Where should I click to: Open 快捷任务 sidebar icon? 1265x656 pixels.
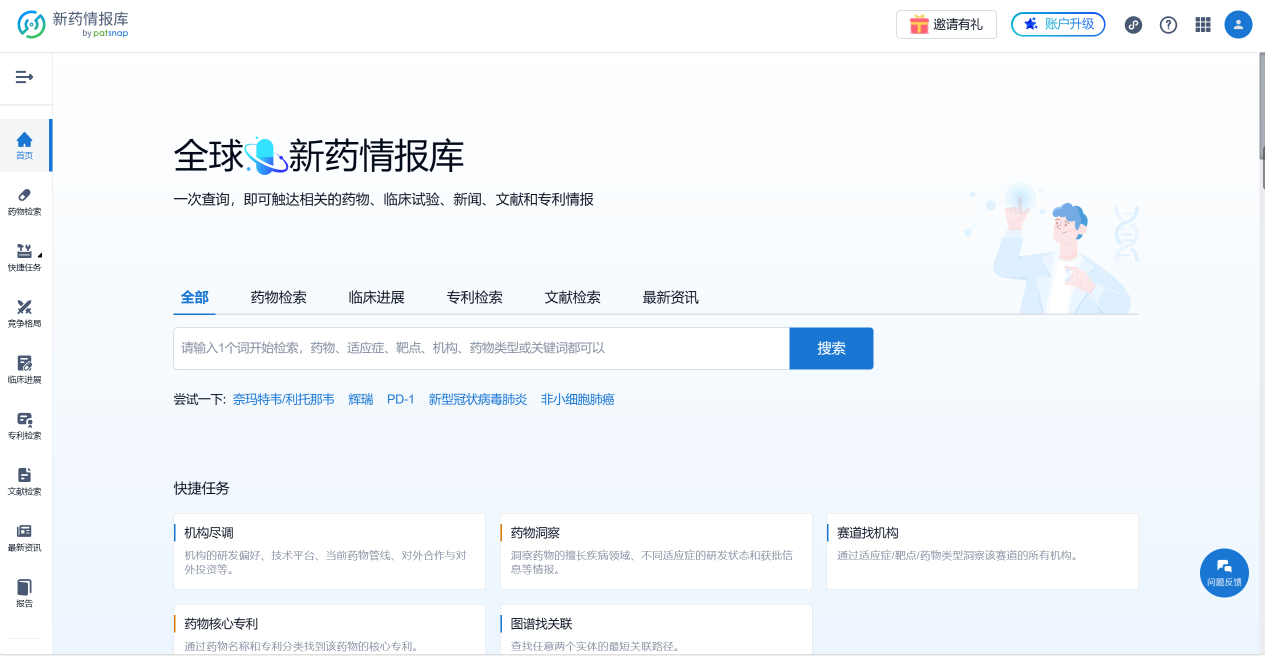pos(24,257)
